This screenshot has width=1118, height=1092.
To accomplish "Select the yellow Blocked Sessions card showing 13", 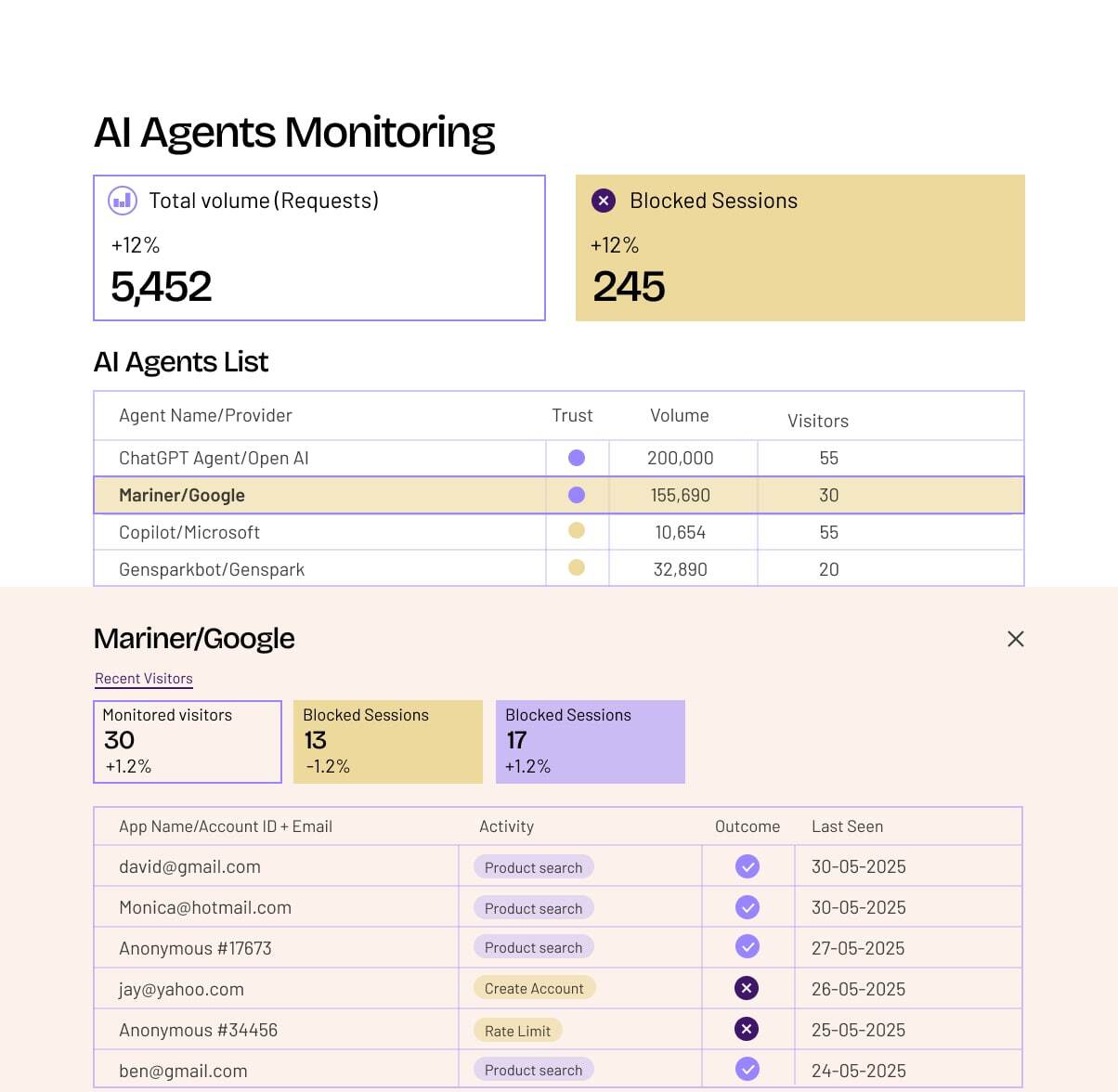I will [388, 741].
